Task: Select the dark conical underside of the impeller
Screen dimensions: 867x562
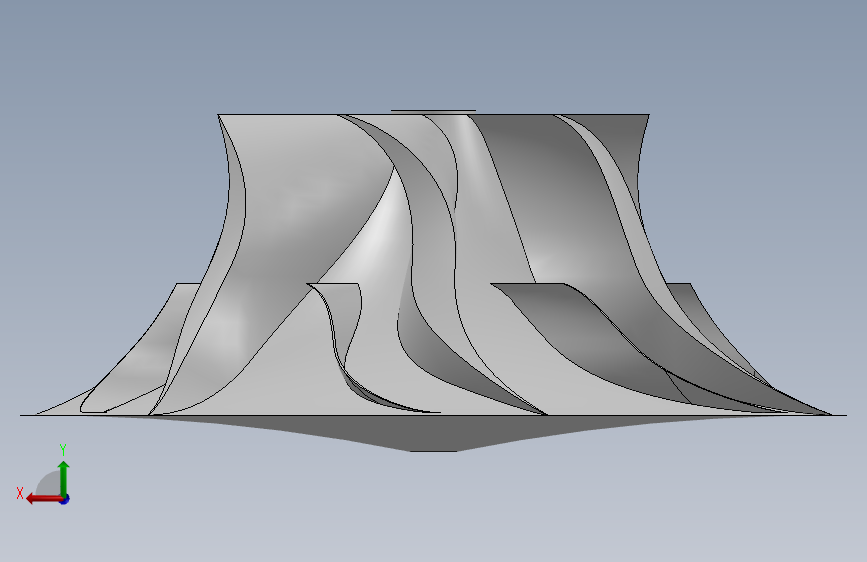Action: (434, 431)
